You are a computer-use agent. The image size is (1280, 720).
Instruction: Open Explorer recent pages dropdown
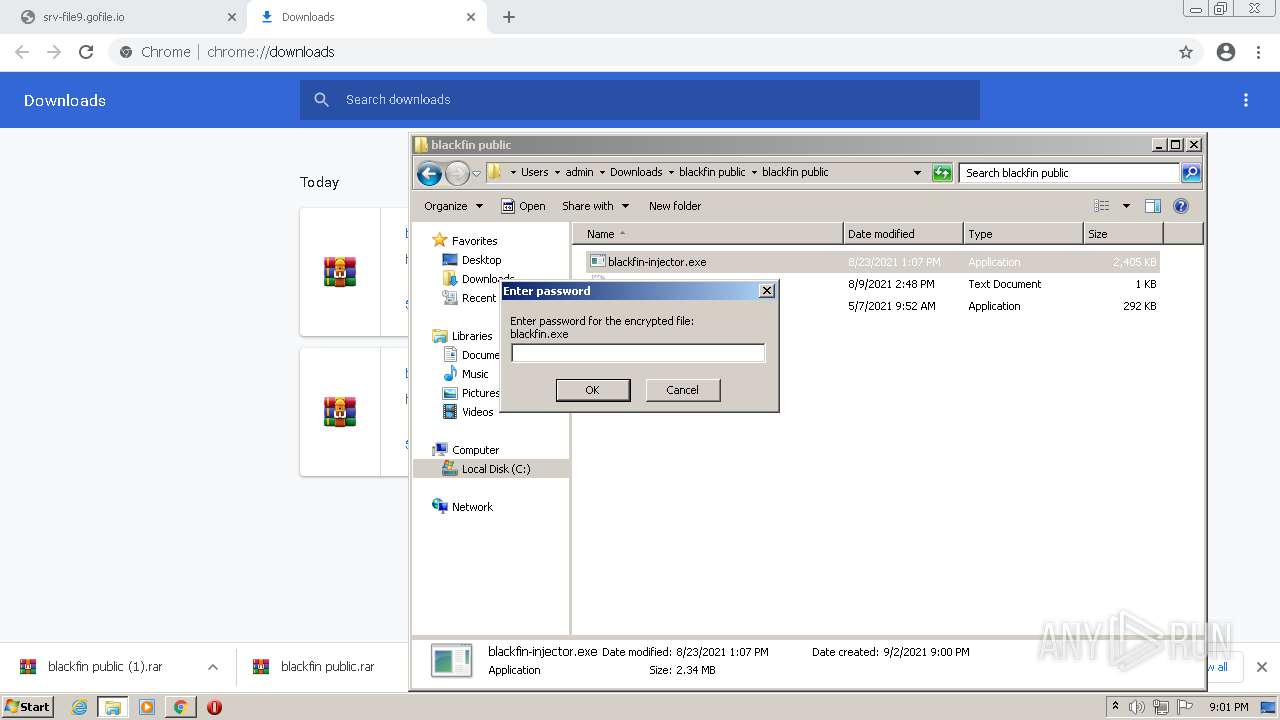coord(477,173)
